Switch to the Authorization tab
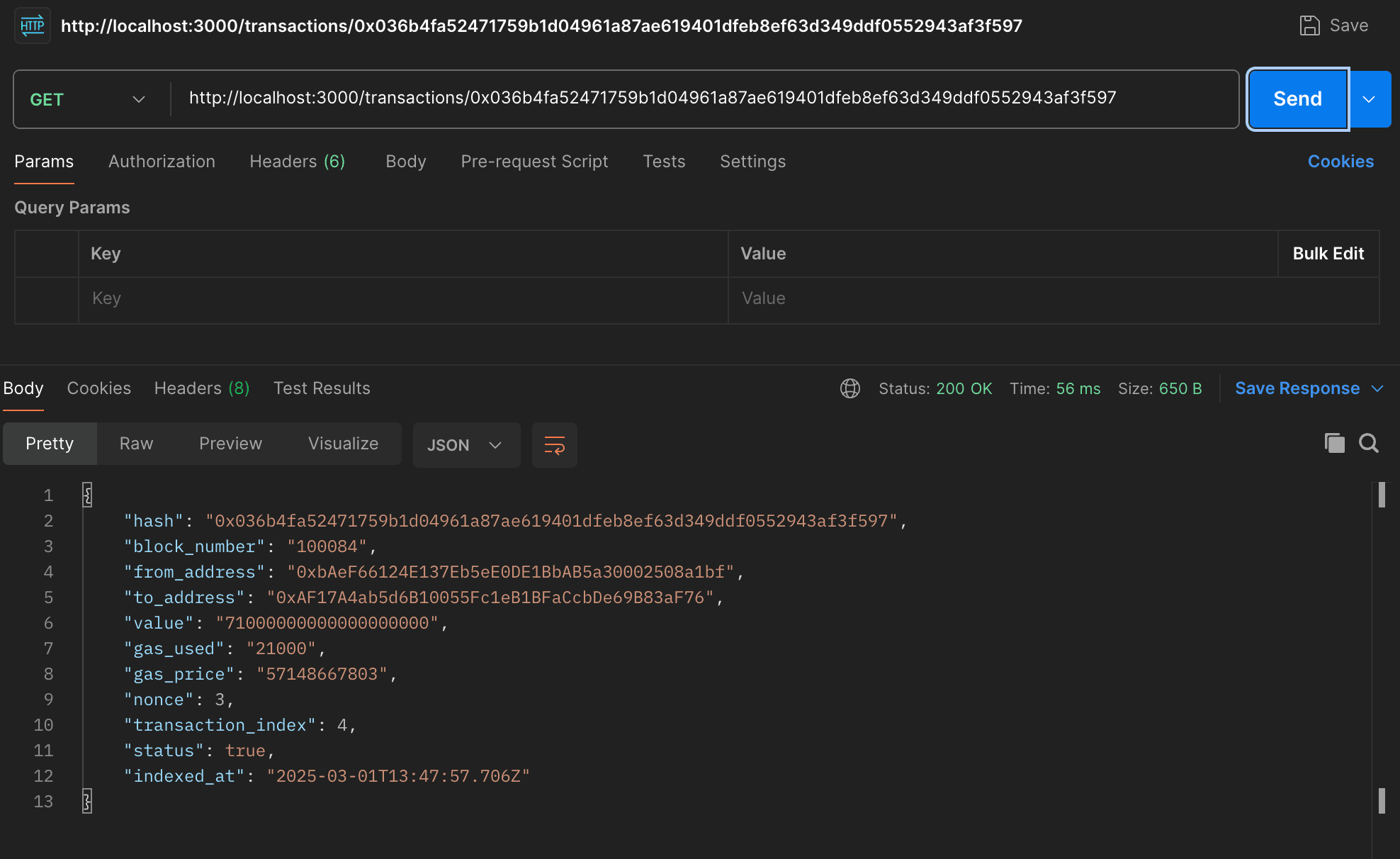 point(162,162)
